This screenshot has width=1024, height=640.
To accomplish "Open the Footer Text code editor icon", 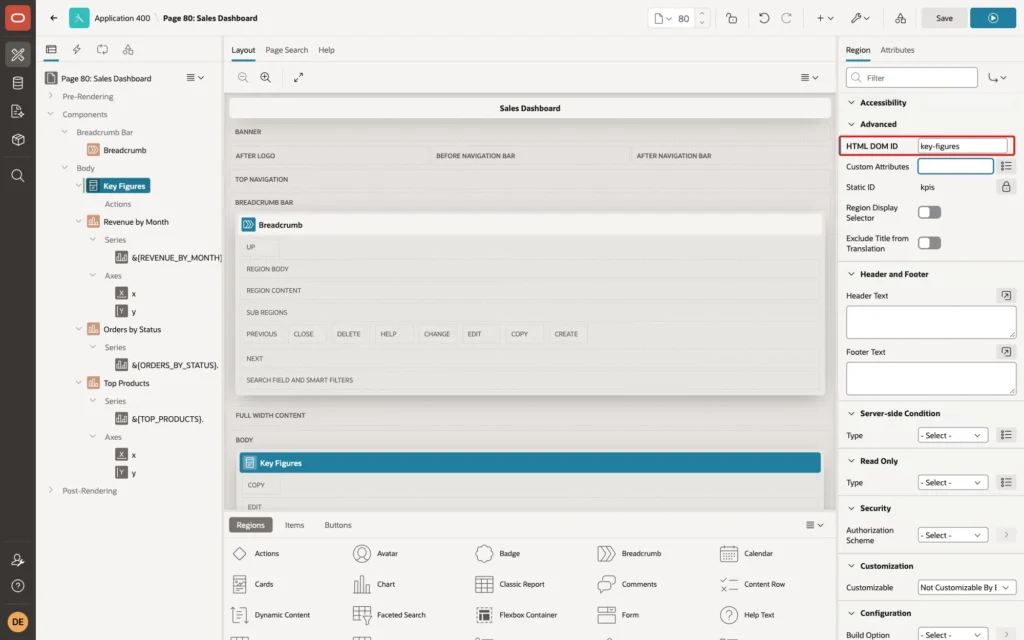I will [x=1006, y=352].
